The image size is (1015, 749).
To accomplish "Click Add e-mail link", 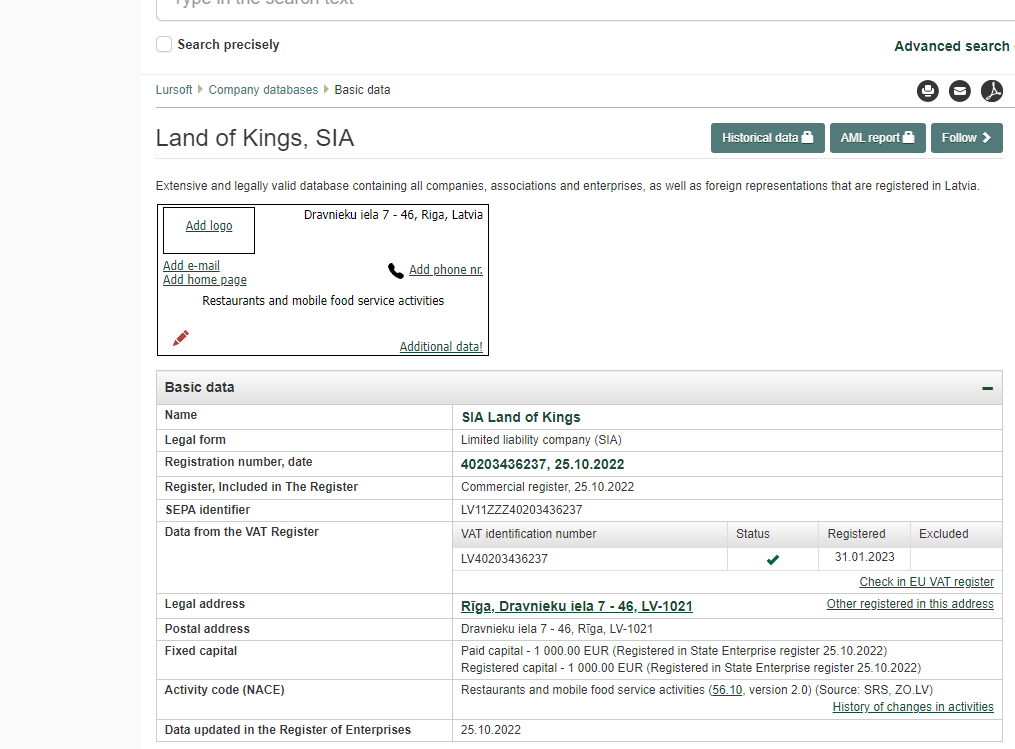I will (191, 265).
